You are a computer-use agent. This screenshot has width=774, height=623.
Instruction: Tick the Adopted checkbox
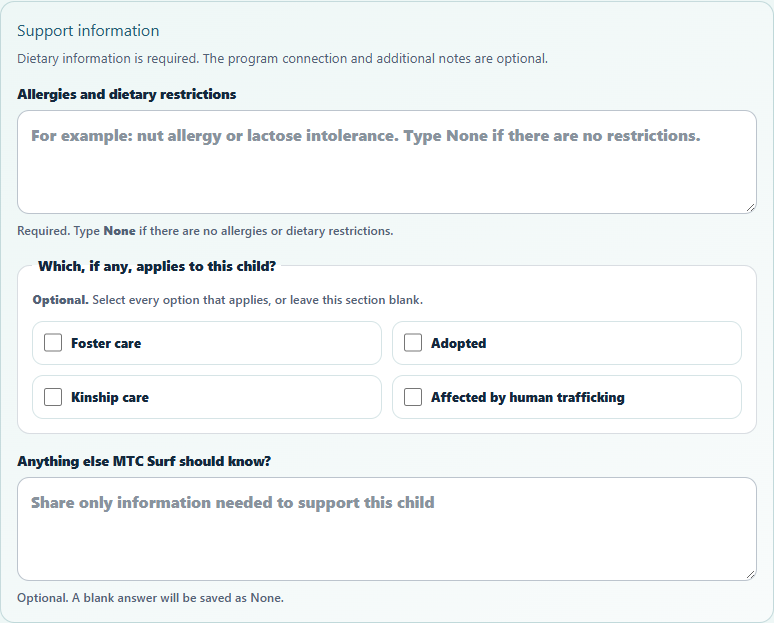pos(413,343)
